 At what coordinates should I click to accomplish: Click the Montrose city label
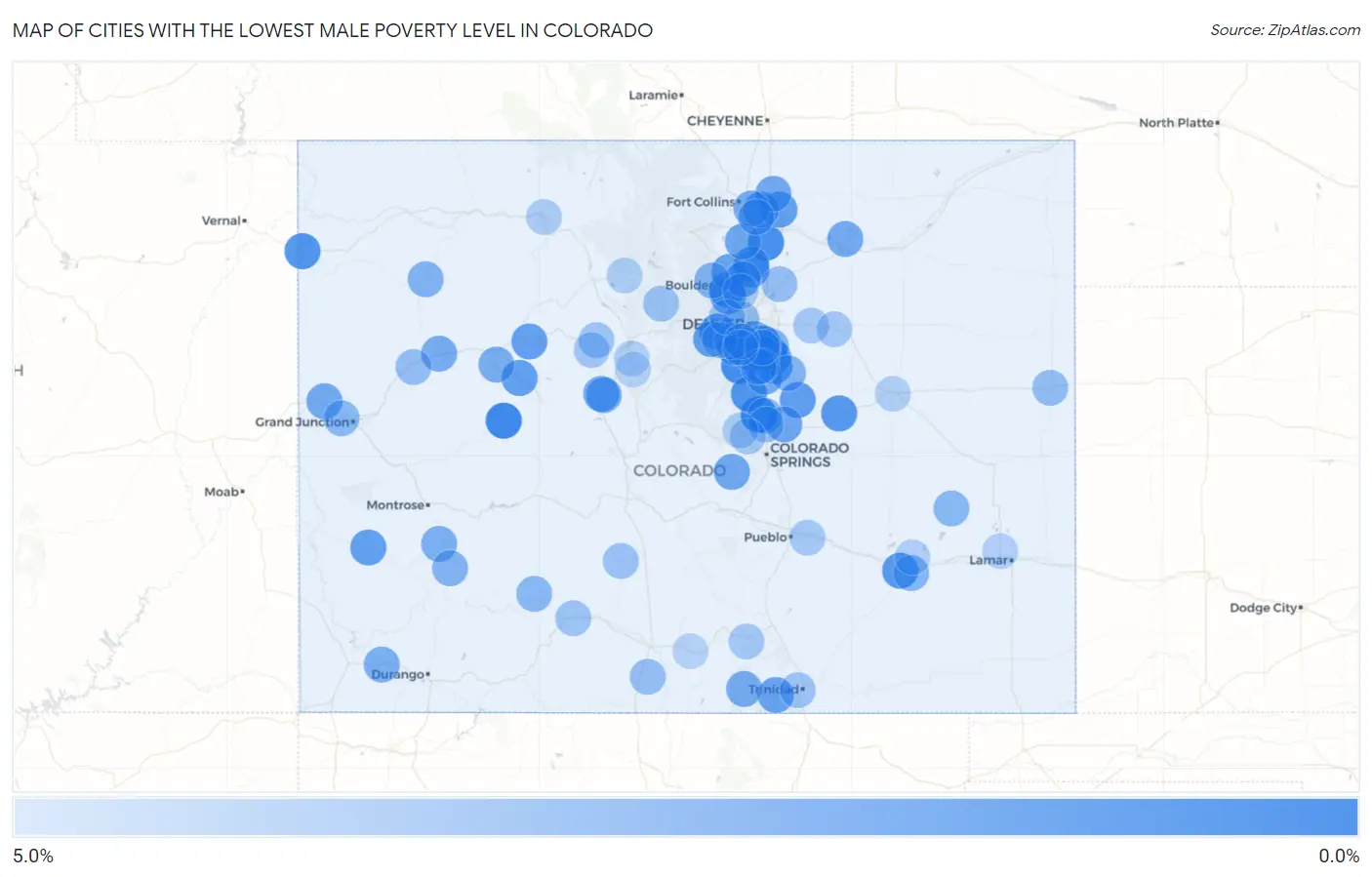tap(395, 505)
